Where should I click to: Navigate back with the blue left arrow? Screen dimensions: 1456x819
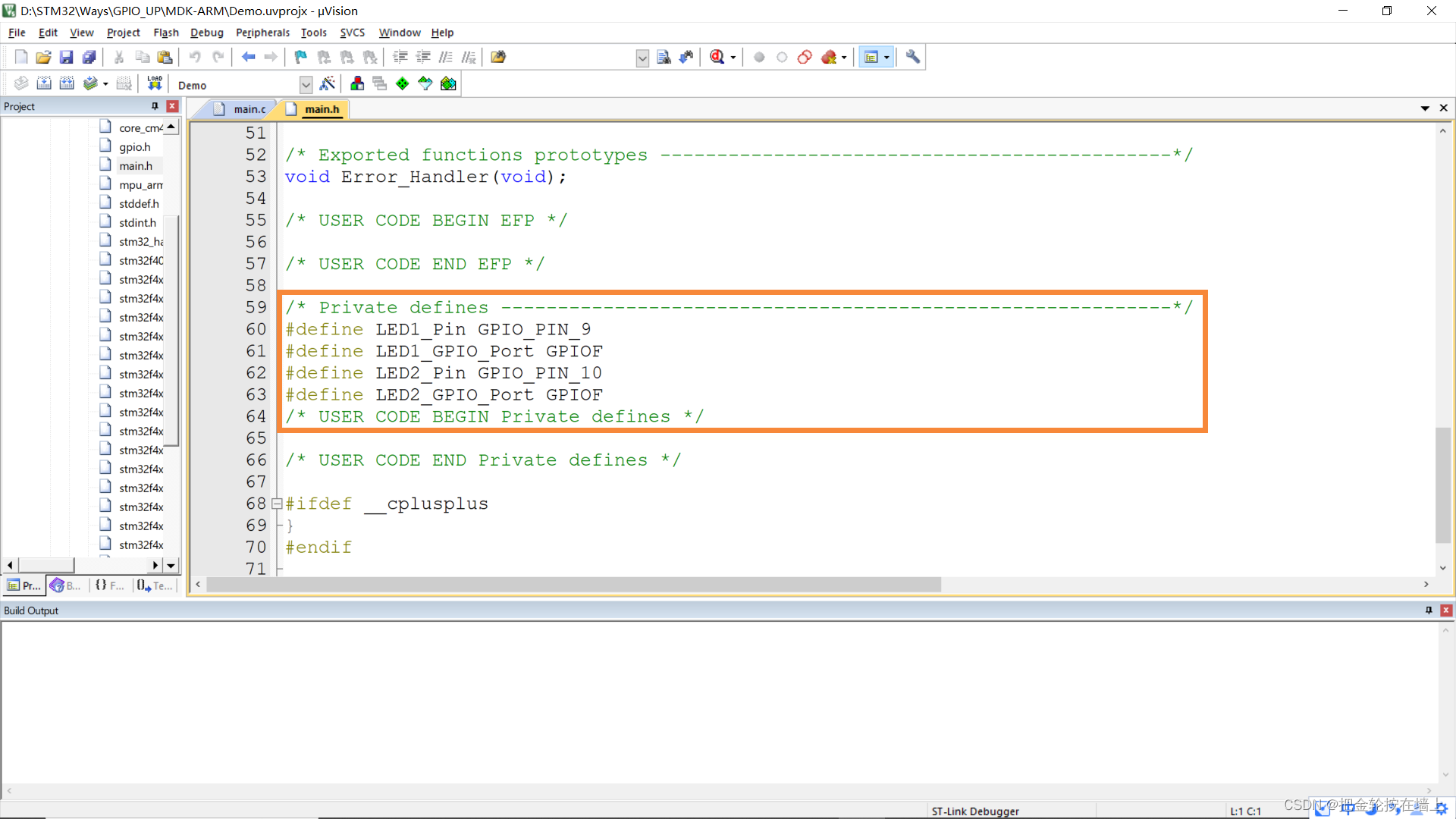click(x=249, y=57)
